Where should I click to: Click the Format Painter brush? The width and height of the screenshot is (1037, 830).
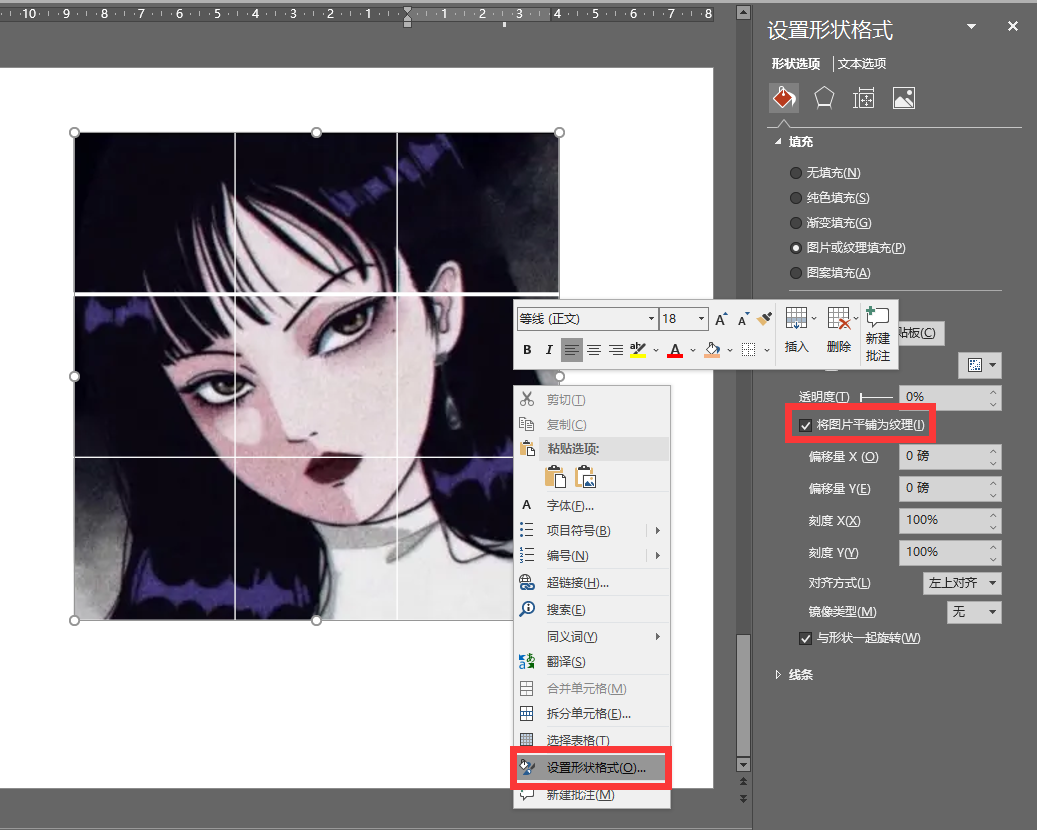click(x=765, y=319)
